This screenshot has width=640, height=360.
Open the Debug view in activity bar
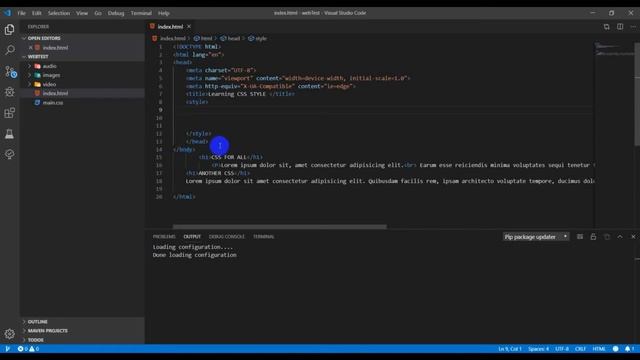[9, 92]
